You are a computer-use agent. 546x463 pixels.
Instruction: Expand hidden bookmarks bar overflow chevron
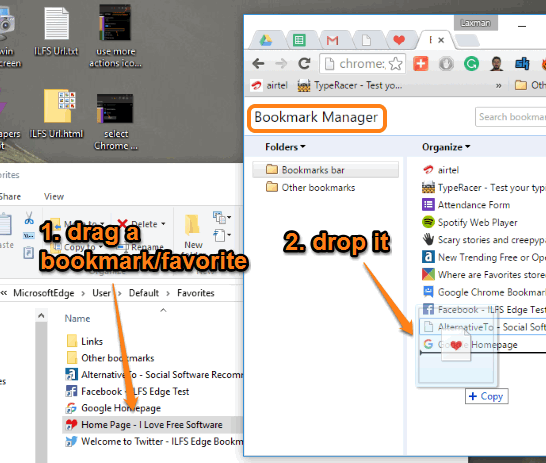coord(499,85)
